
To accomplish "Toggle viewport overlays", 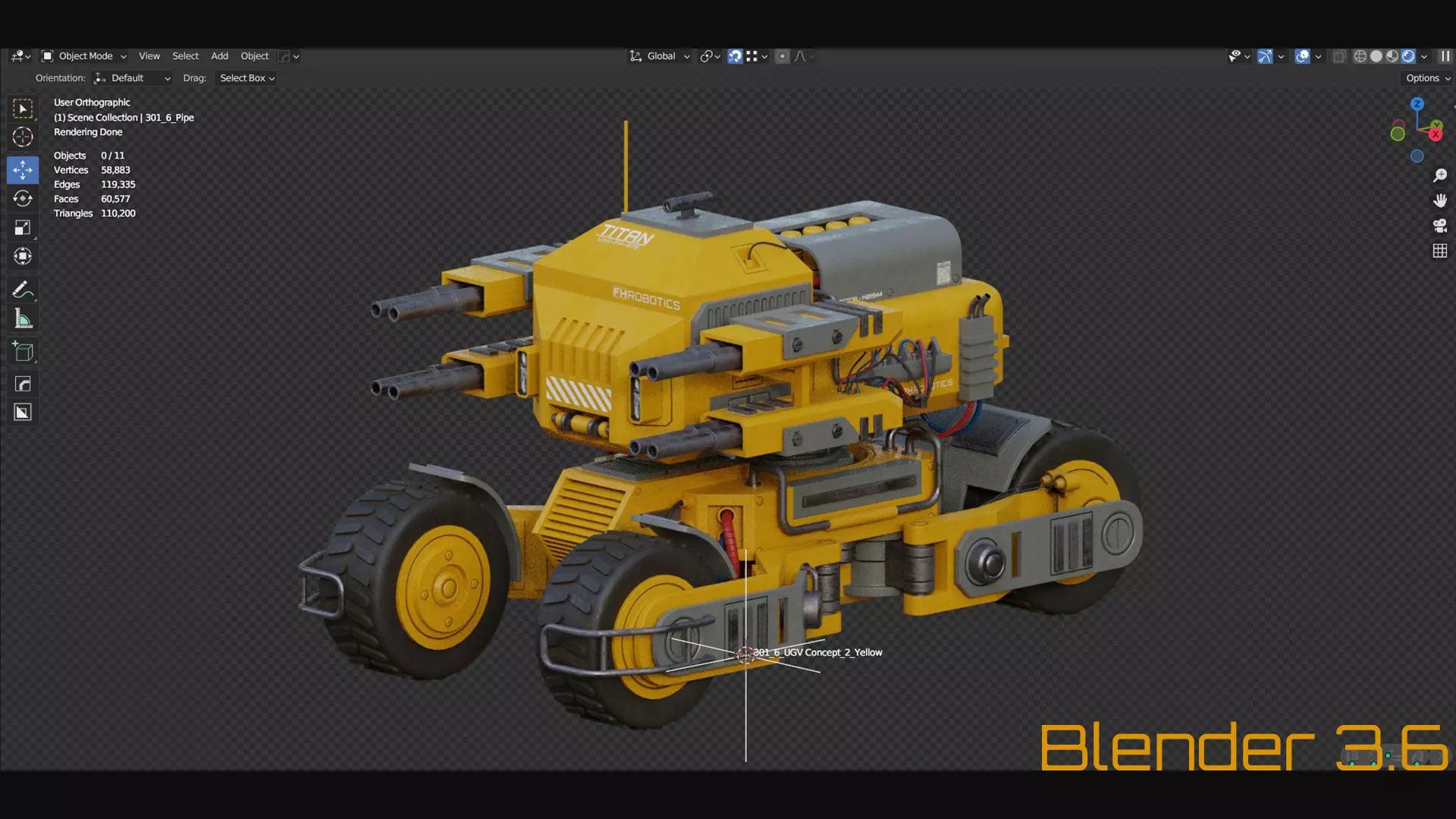I will 1302,56.
